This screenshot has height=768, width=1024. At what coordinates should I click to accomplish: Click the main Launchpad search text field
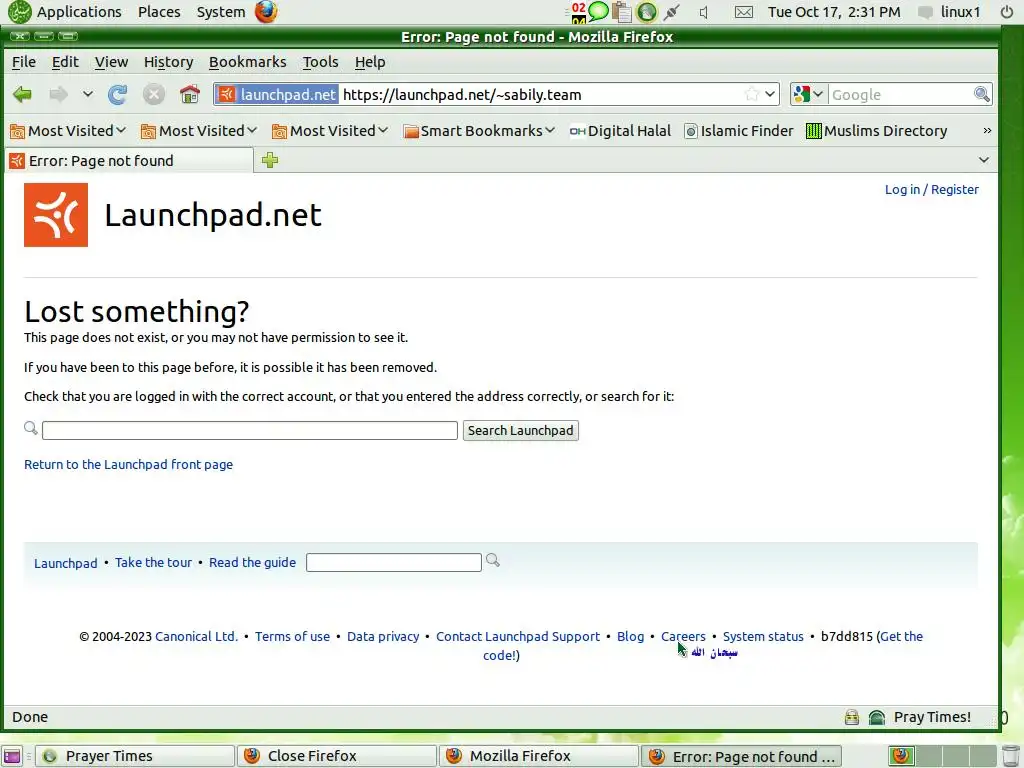249,430
